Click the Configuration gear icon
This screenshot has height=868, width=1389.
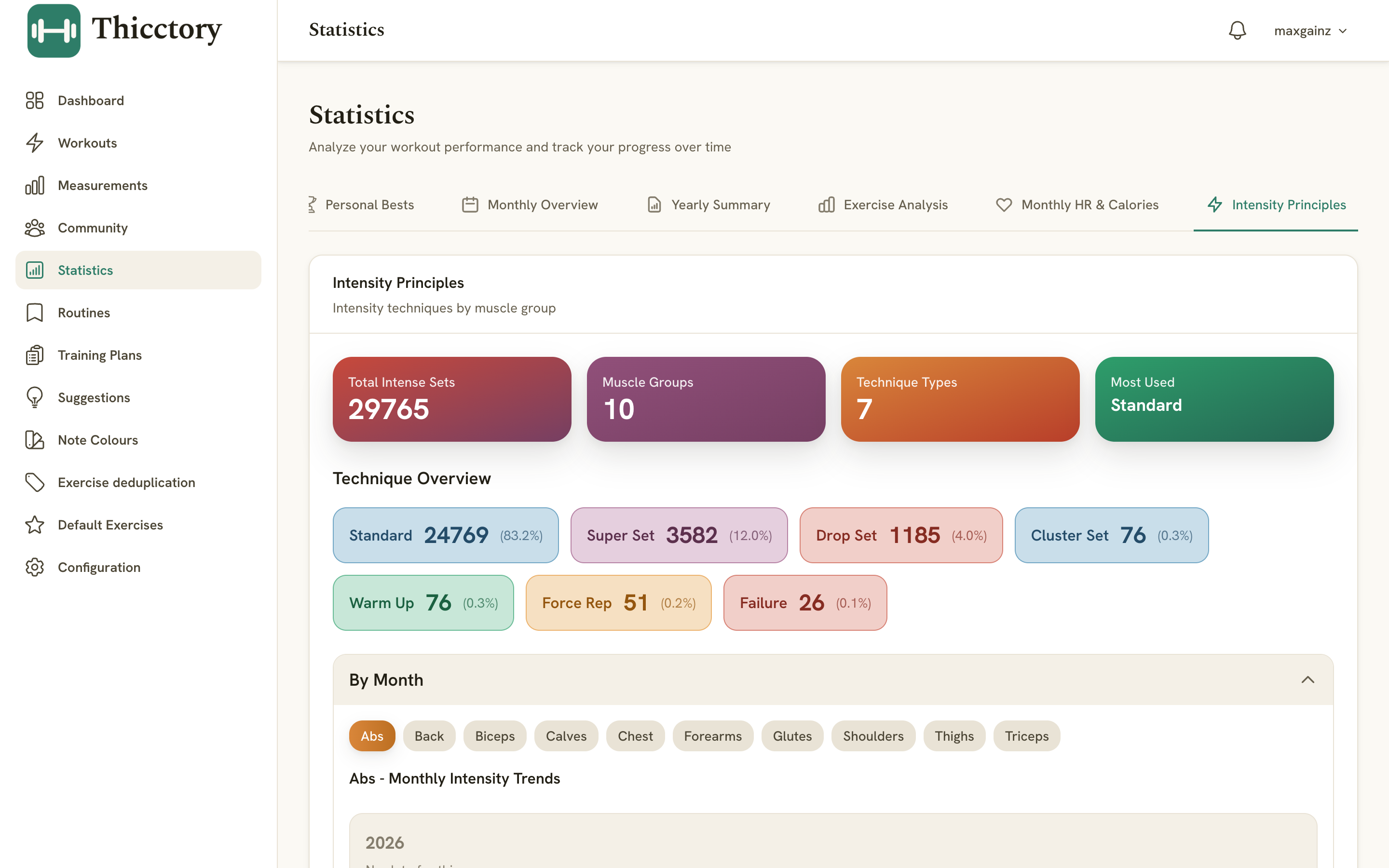pos(34,568)
